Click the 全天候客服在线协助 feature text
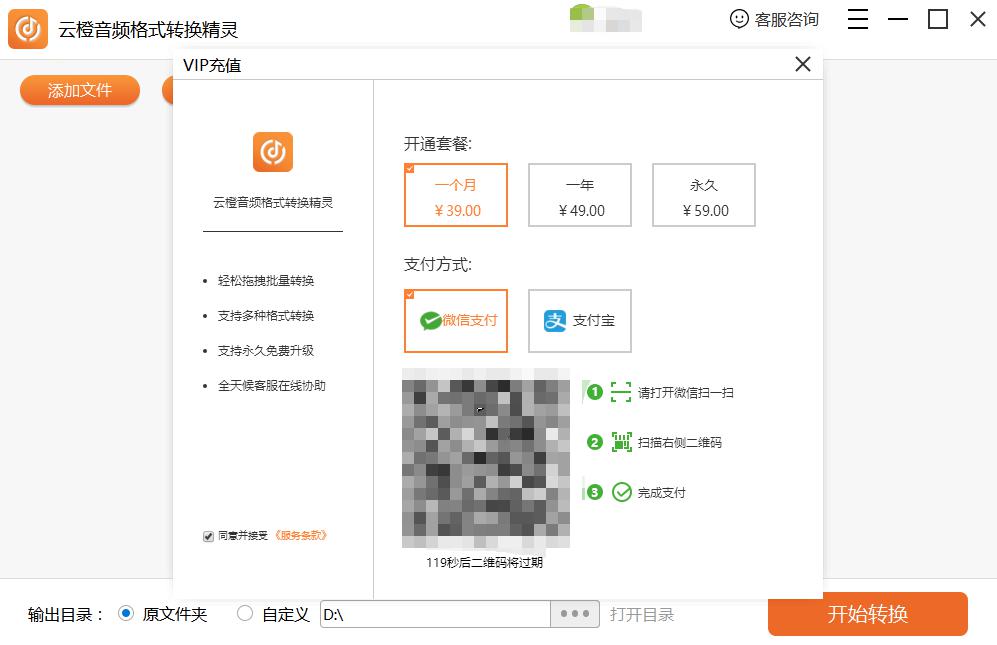 click(x=272, y=385)
